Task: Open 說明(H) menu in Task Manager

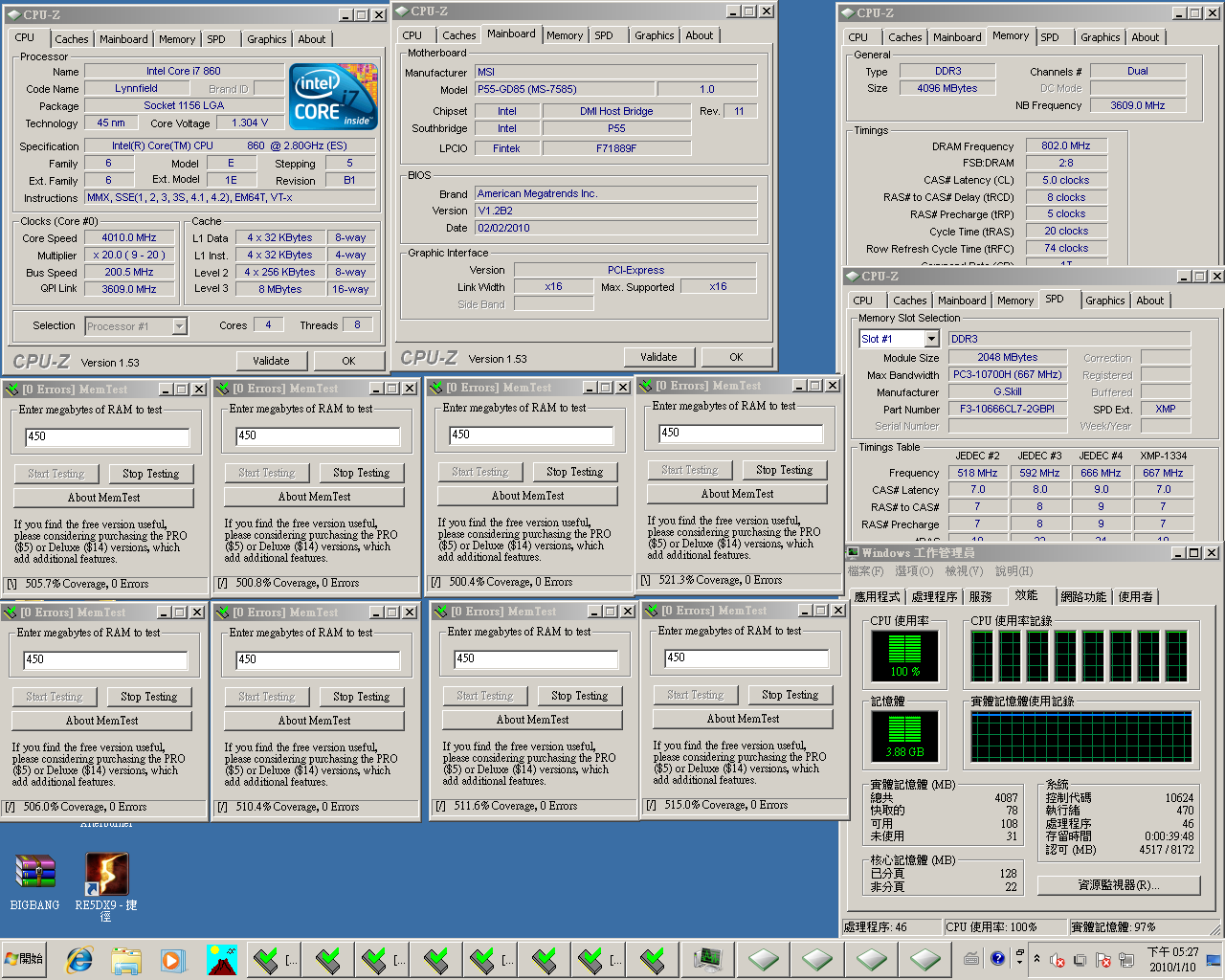Action: pyautogui.click(x=1013, y=571)
